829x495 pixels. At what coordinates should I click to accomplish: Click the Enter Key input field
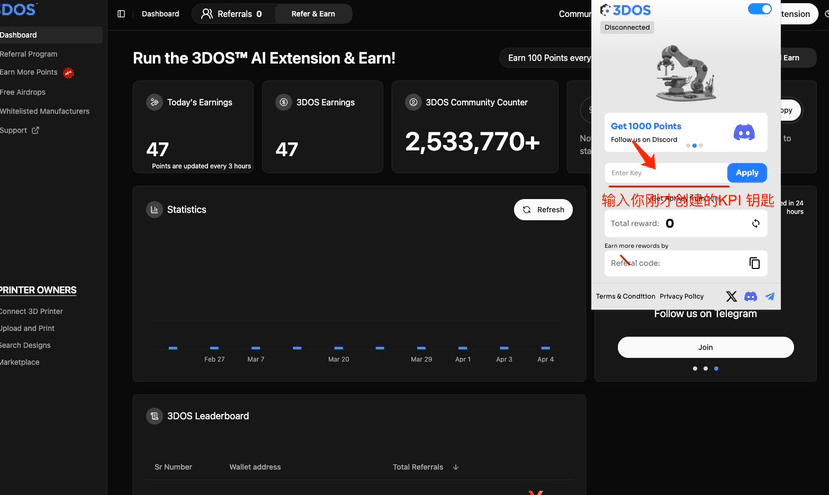(x=666, y=173)
